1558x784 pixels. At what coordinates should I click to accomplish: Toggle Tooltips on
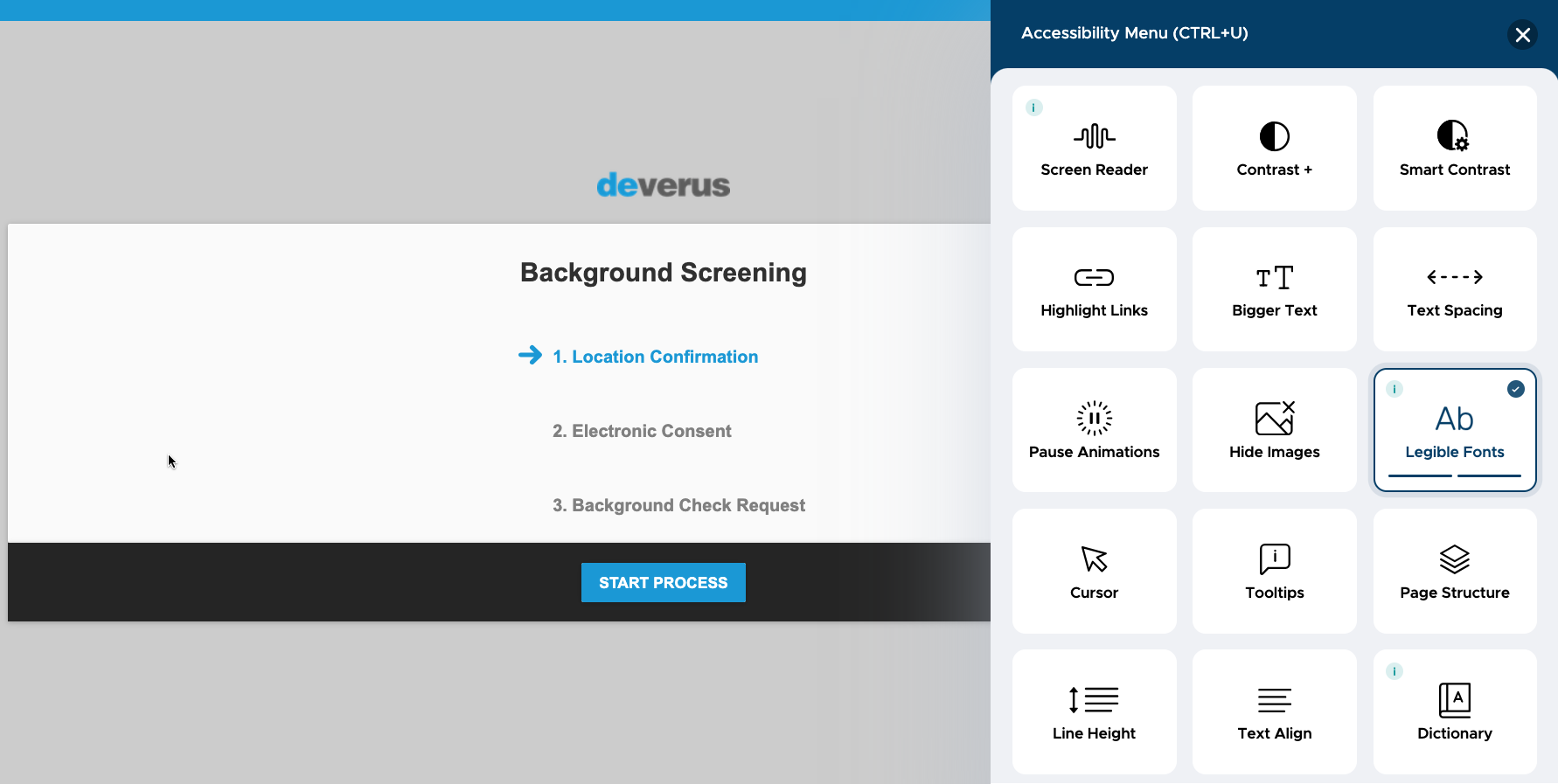click(1274, 571)
